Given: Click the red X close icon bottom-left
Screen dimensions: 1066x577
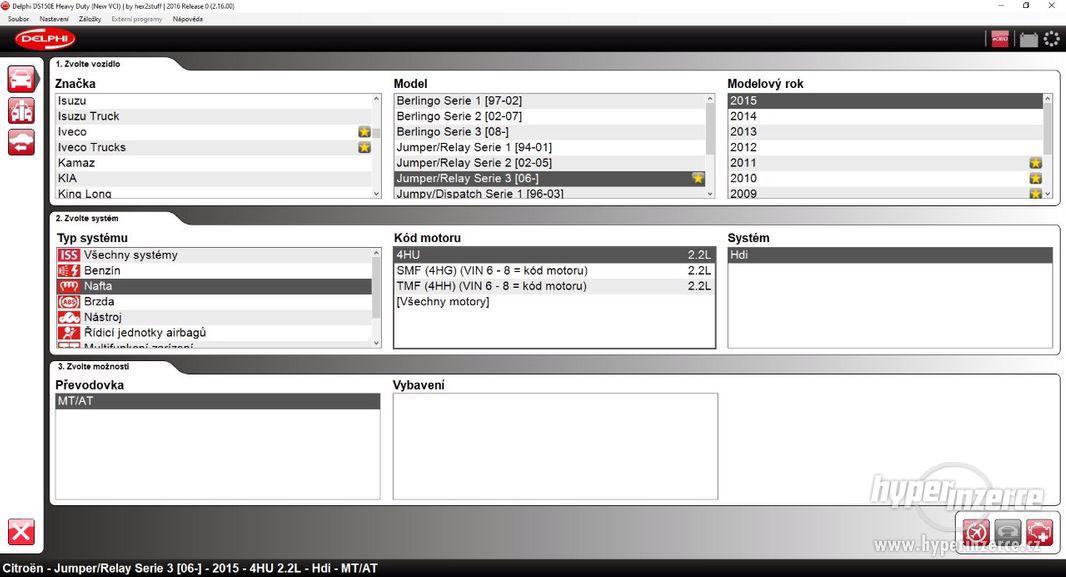Looking at the screenshot, I should pyautogui.click(x=21, y=532).
